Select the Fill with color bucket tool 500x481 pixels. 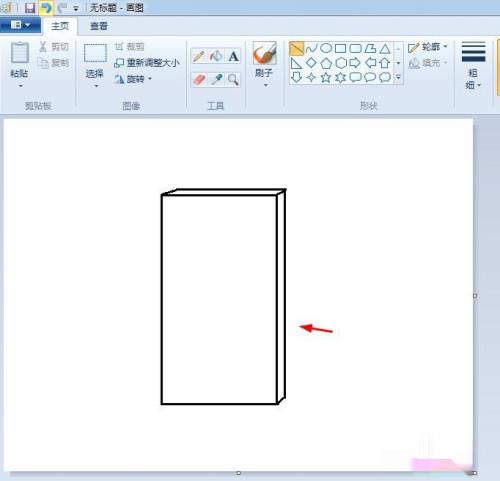[216, 56]
